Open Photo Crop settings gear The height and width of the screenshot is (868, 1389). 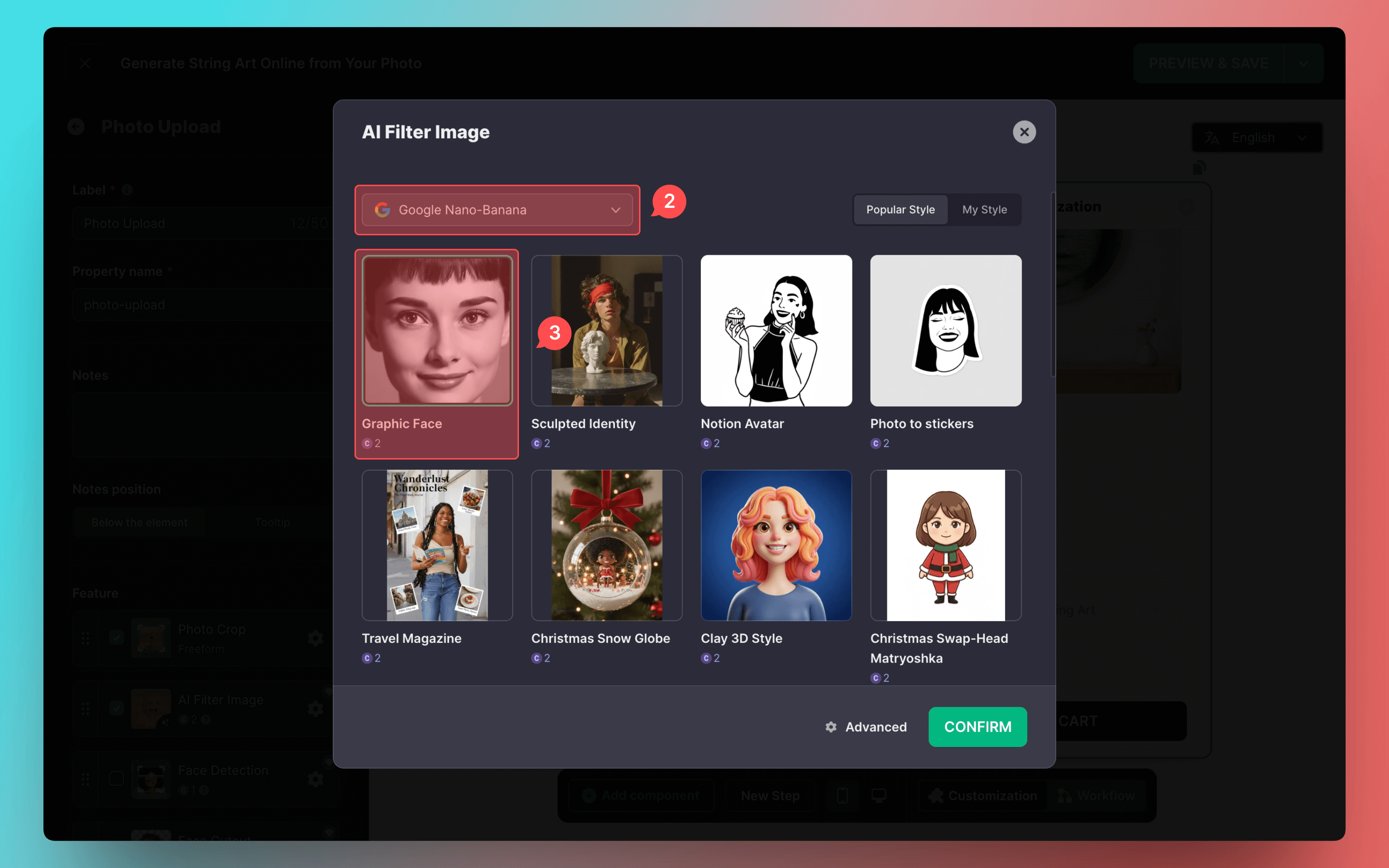coord(315,638)
